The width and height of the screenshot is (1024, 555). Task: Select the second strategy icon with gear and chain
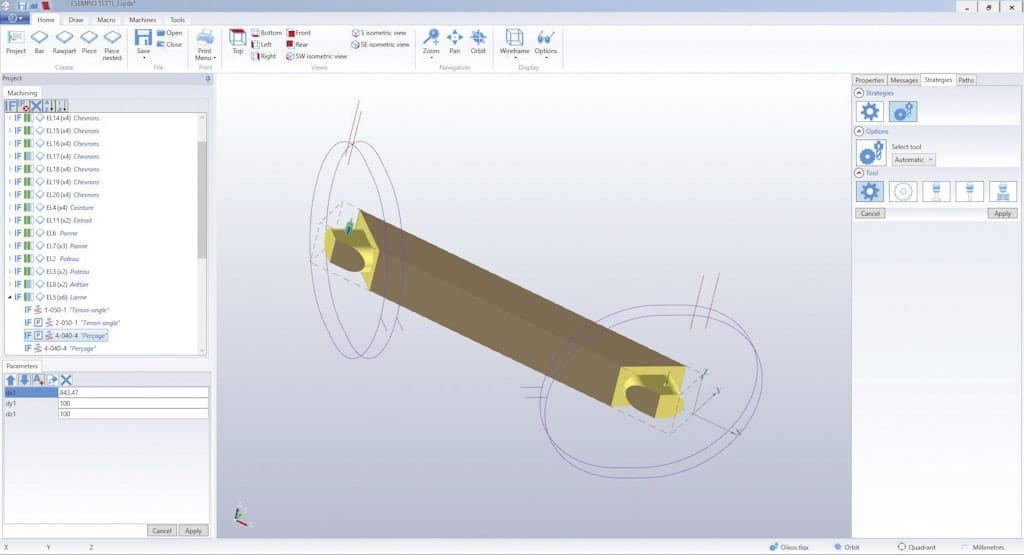[904, 113]
